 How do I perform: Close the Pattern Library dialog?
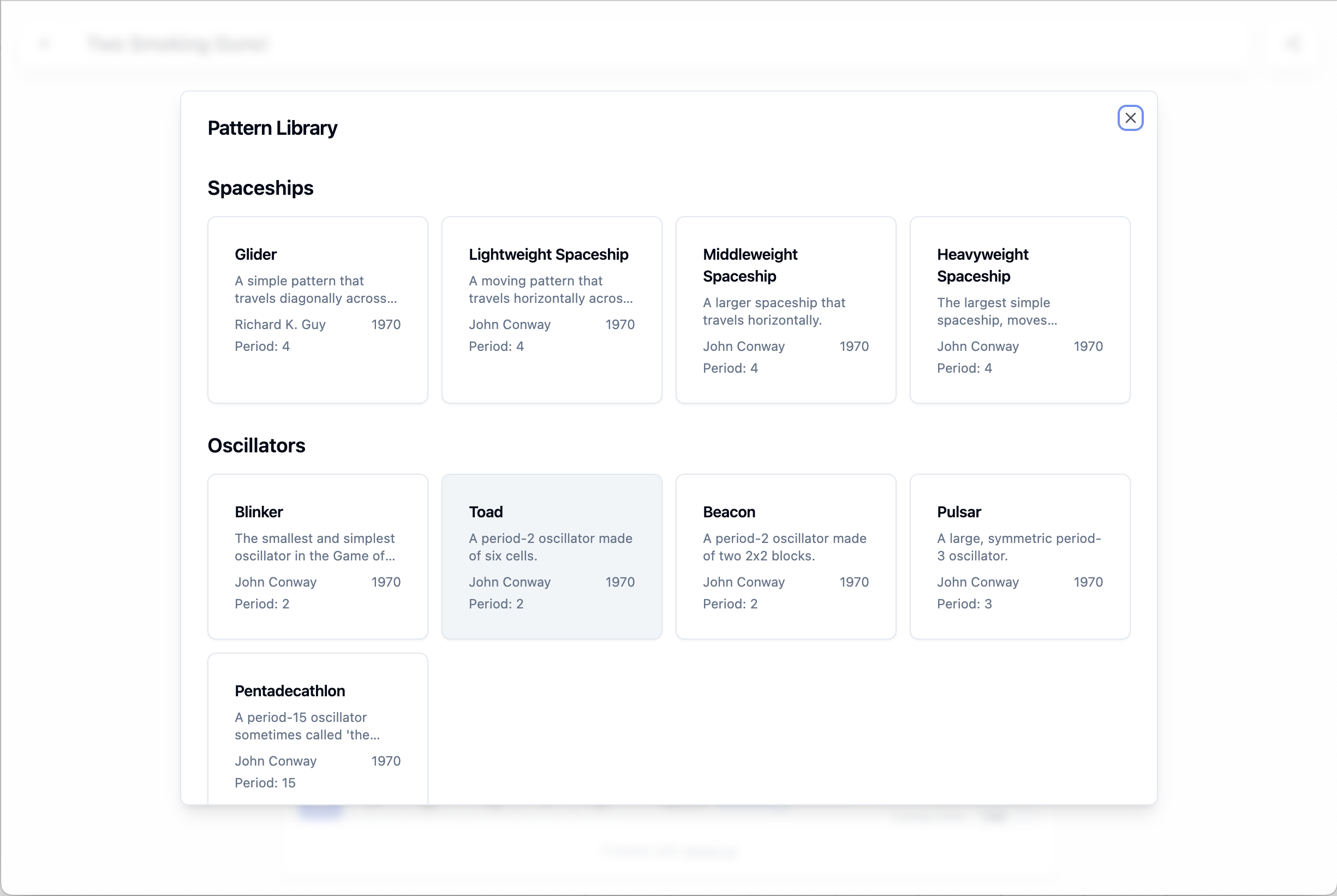click(1130, 118)
